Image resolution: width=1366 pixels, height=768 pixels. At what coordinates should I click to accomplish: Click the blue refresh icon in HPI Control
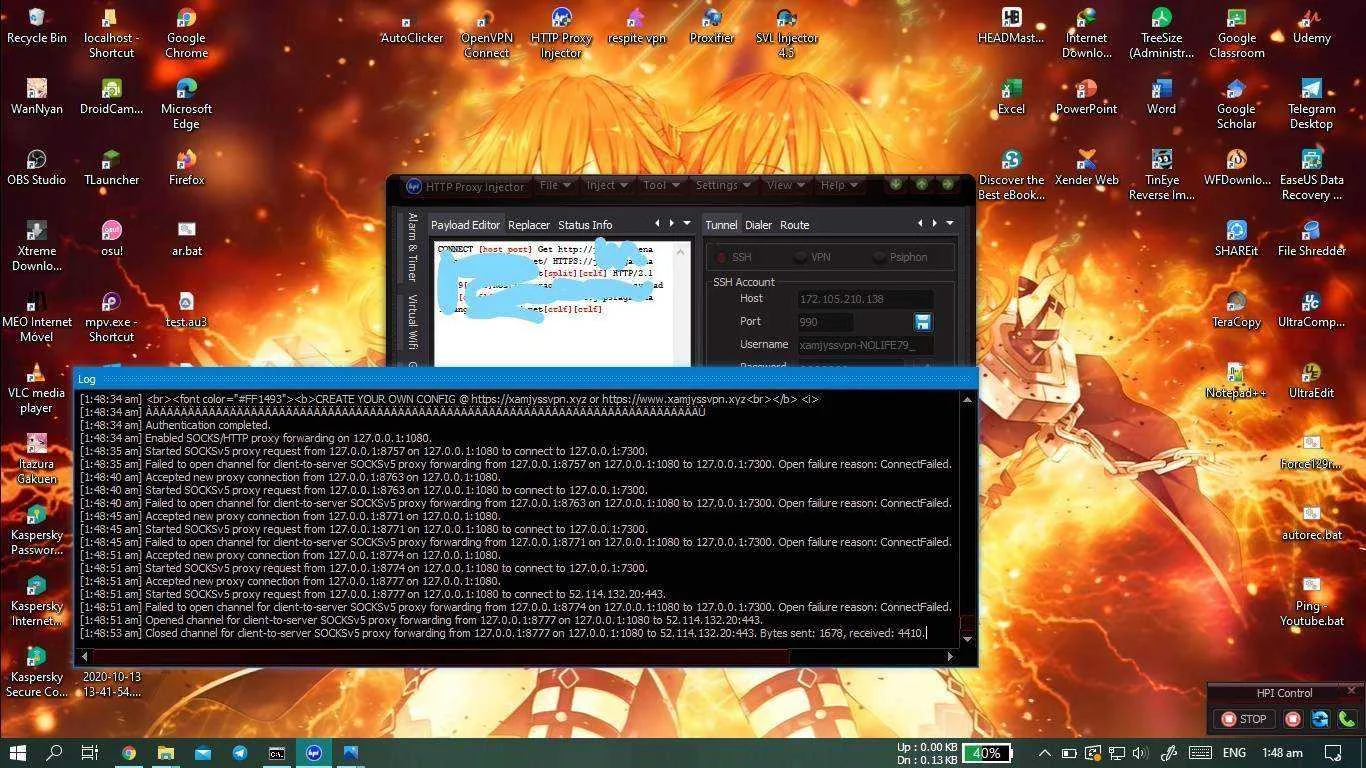point(1320,719)
